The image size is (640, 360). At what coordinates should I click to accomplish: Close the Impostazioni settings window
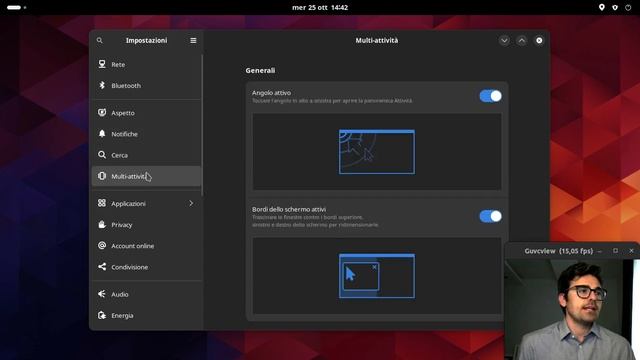click(539, 40)
